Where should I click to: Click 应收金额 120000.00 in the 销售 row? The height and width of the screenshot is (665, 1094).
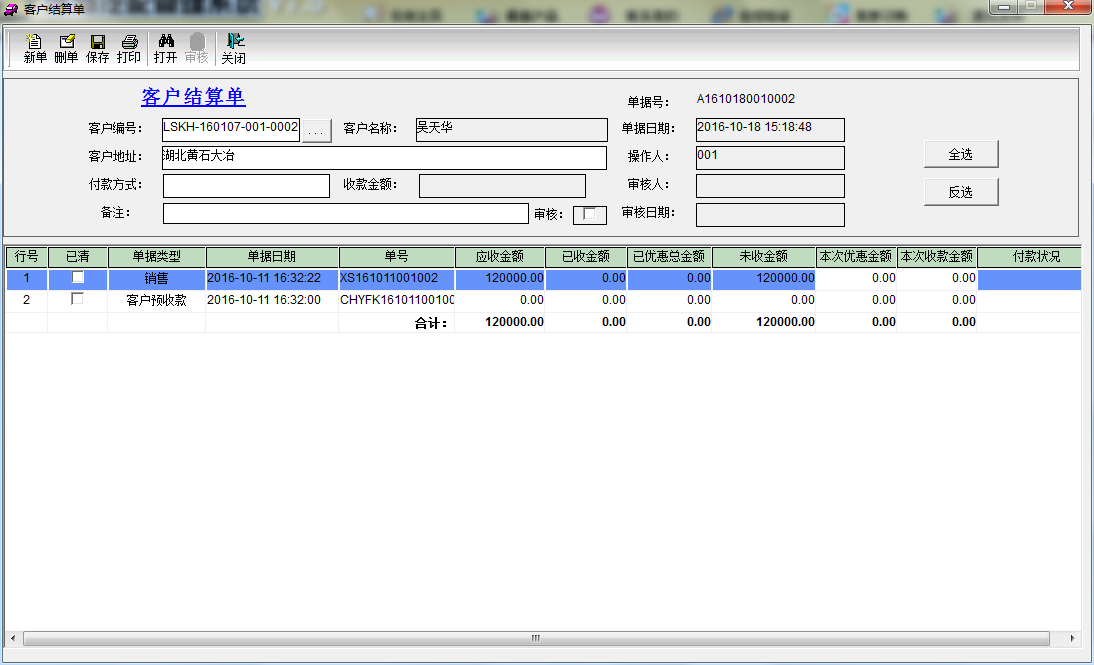coord(500,278)
